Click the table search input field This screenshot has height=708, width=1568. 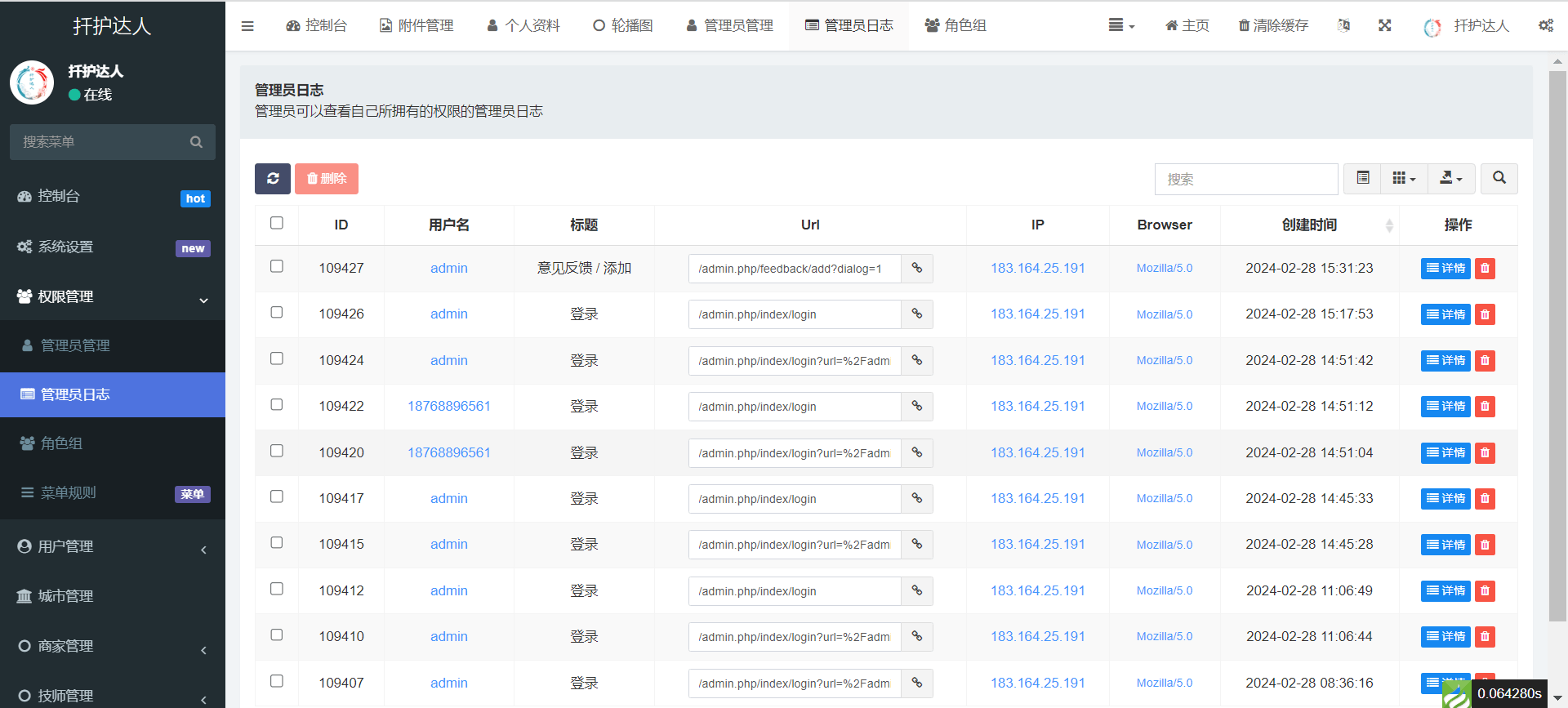coord(1245,180)
